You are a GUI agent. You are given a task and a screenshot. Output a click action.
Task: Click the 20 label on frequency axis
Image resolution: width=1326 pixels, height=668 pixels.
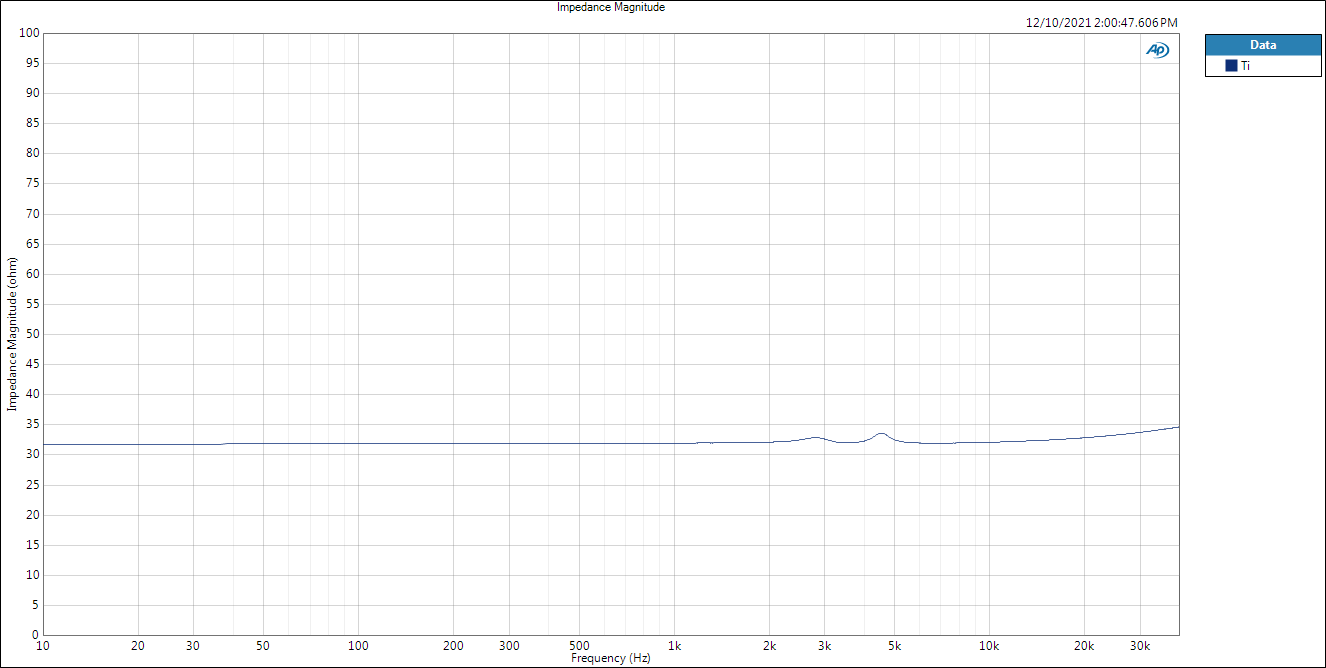(x=138, y=646)
